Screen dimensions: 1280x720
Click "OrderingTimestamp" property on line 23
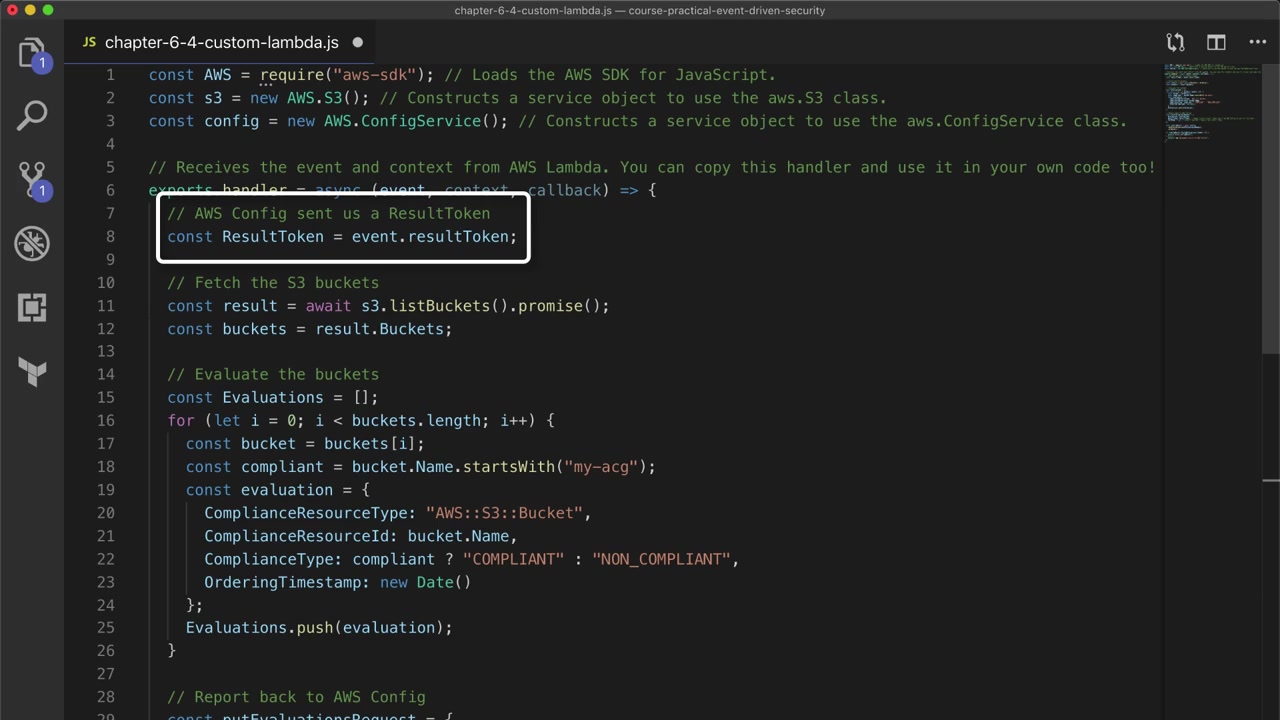(283, 582)
